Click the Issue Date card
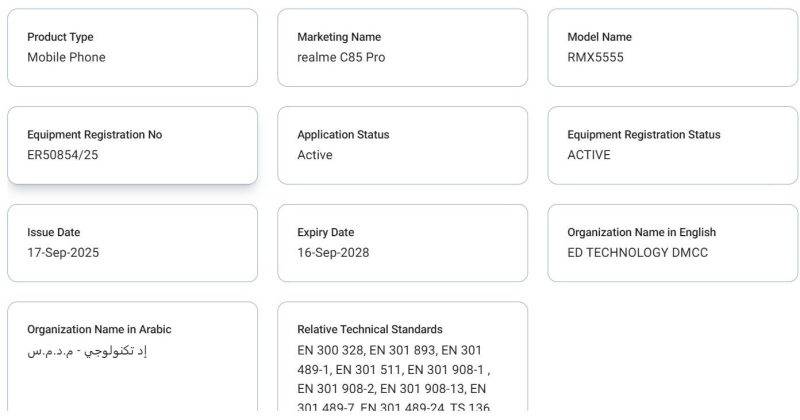 (132, 243)
